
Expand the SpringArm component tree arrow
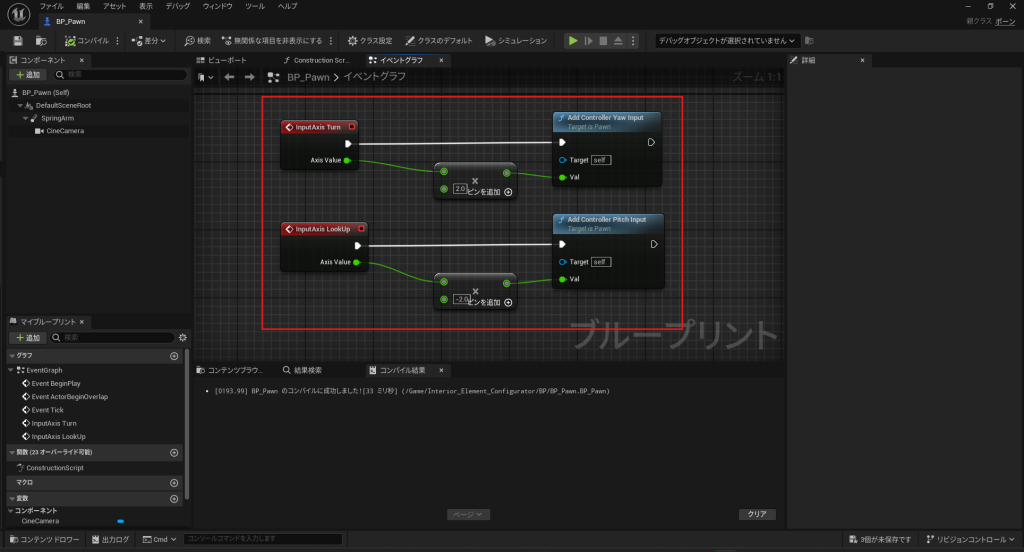(25, 118)
